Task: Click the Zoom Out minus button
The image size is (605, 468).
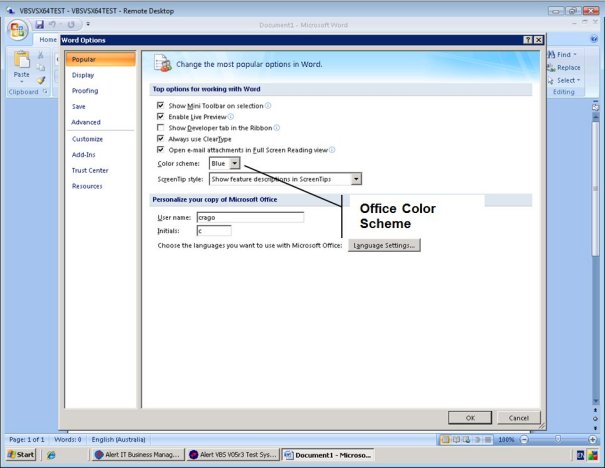Action: [x=524, y=439]
